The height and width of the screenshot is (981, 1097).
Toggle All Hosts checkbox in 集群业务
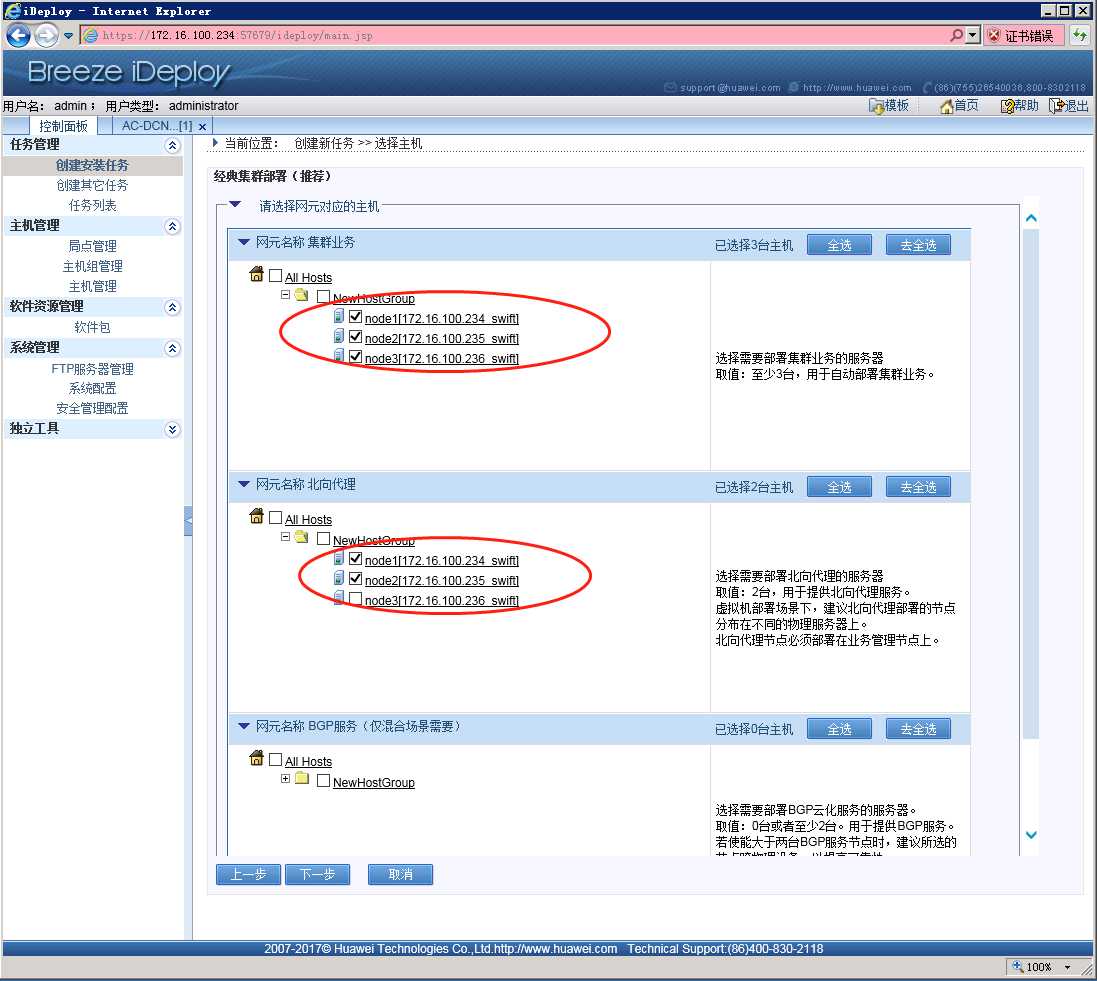(x=276, y=276)
